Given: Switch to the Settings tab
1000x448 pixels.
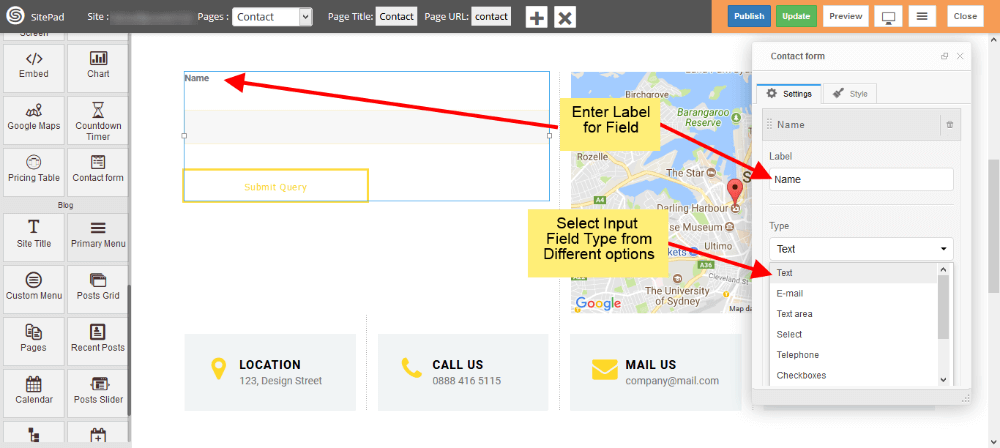Looking at the screenshot, I should [x=790, y=94].
